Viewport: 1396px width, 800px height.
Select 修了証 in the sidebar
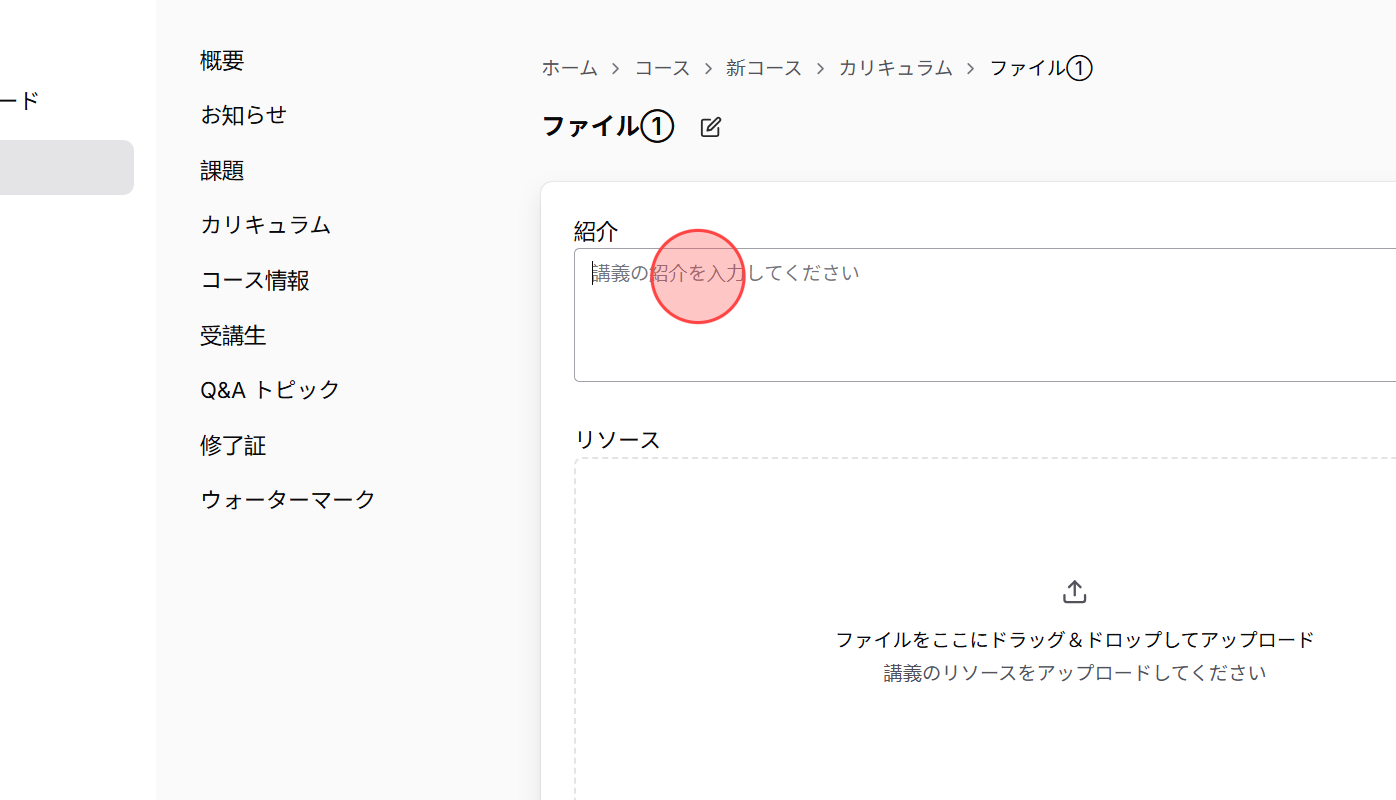click(233, 445)
